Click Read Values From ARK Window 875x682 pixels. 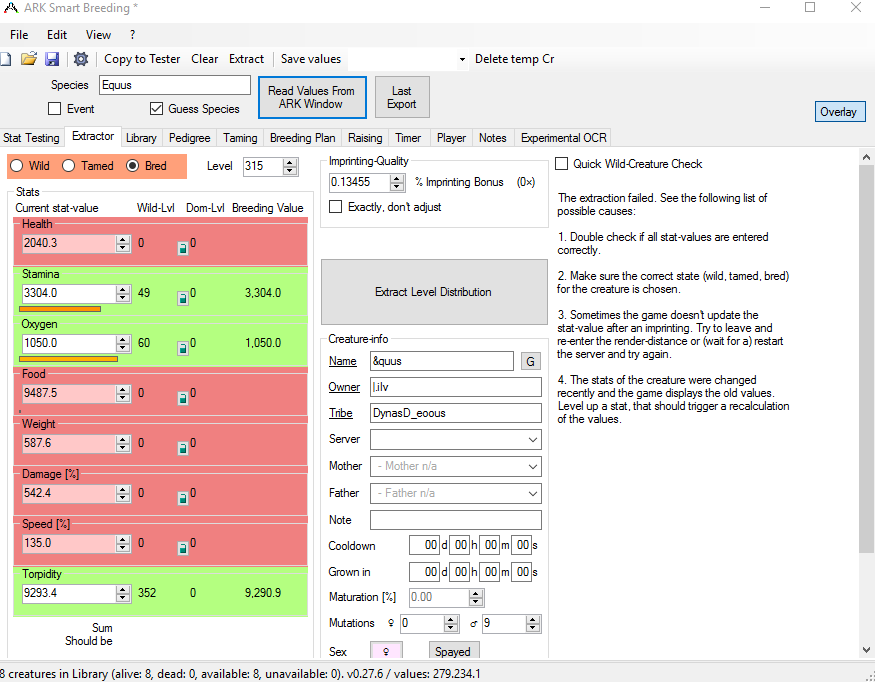[x=312, y=97]
